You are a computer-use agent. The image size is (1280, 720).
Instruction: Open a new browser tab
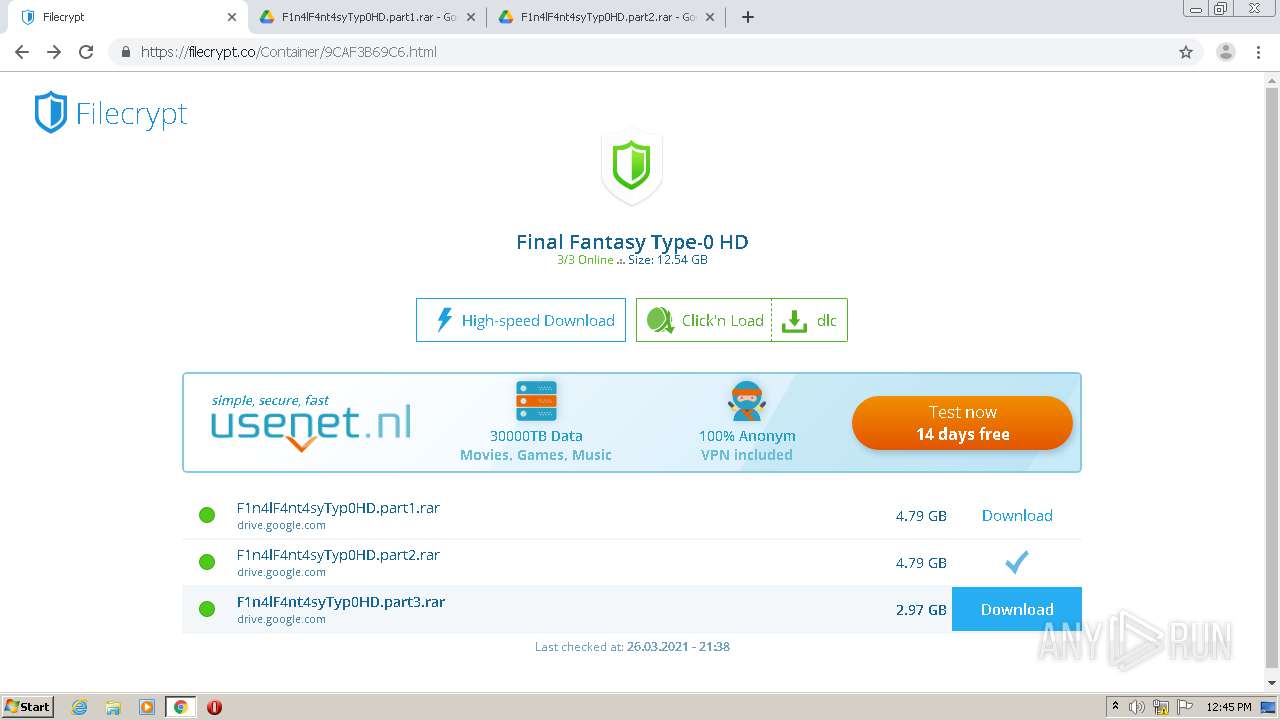[747, 17]
